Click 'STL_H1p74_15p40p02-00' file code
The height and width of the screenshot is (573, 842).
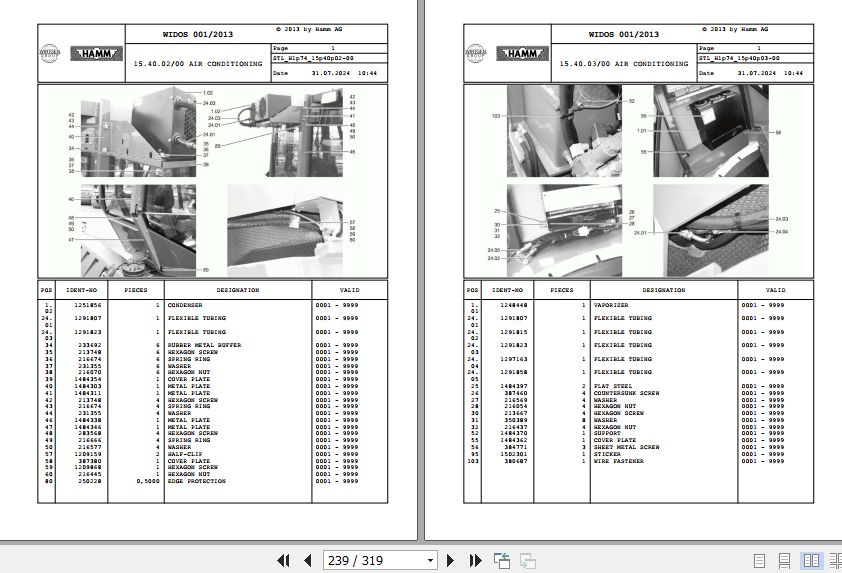tap(313, 58)
